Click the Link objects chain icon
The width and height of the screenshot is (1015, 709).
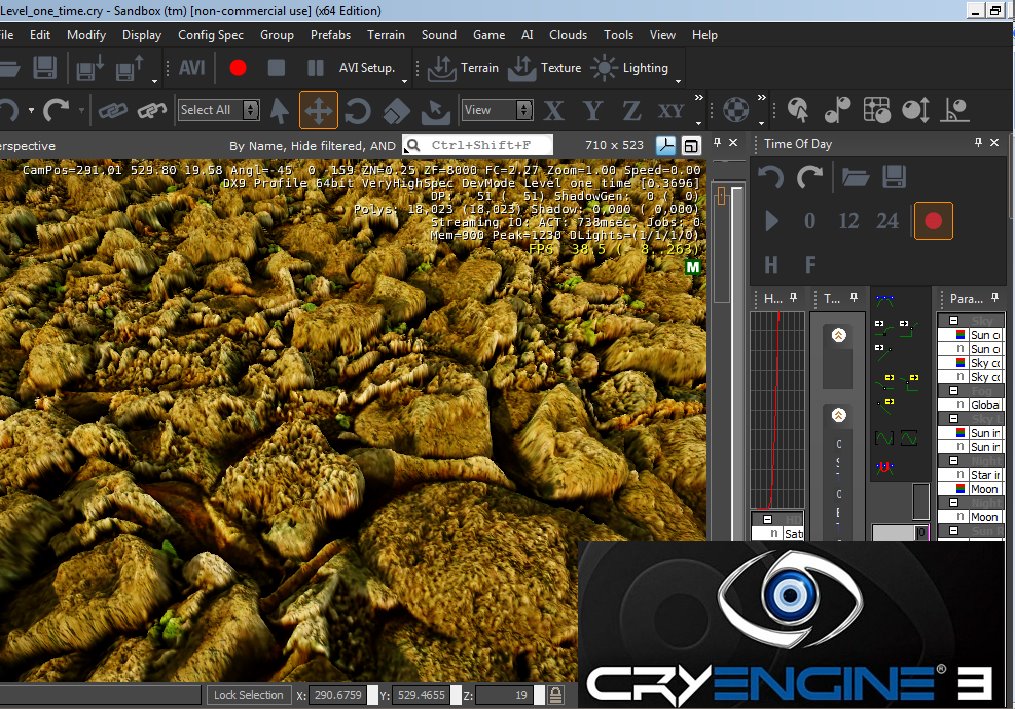pyautogui.click(x=113, y=111)
